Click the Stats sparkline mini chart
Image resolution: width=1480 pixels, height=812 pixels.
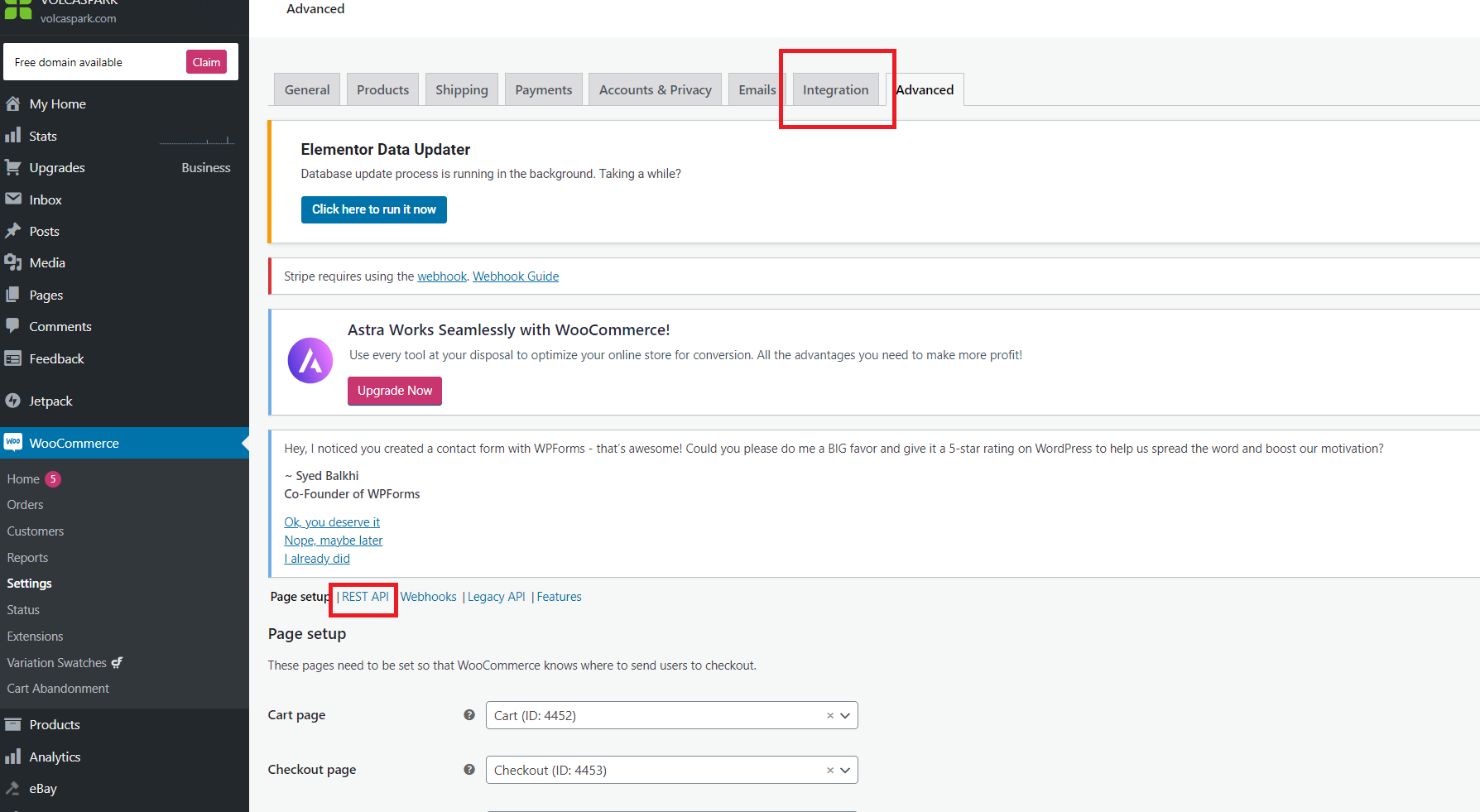[x=197, y=138]
